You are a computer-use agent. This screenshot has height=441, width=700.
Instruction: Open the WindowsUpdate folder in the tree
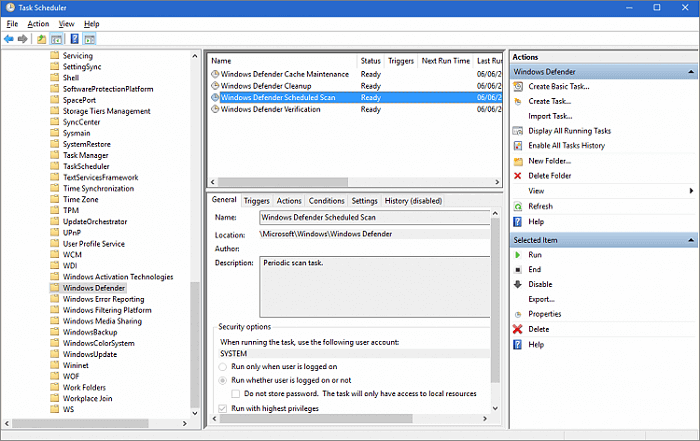pos(90,355)
